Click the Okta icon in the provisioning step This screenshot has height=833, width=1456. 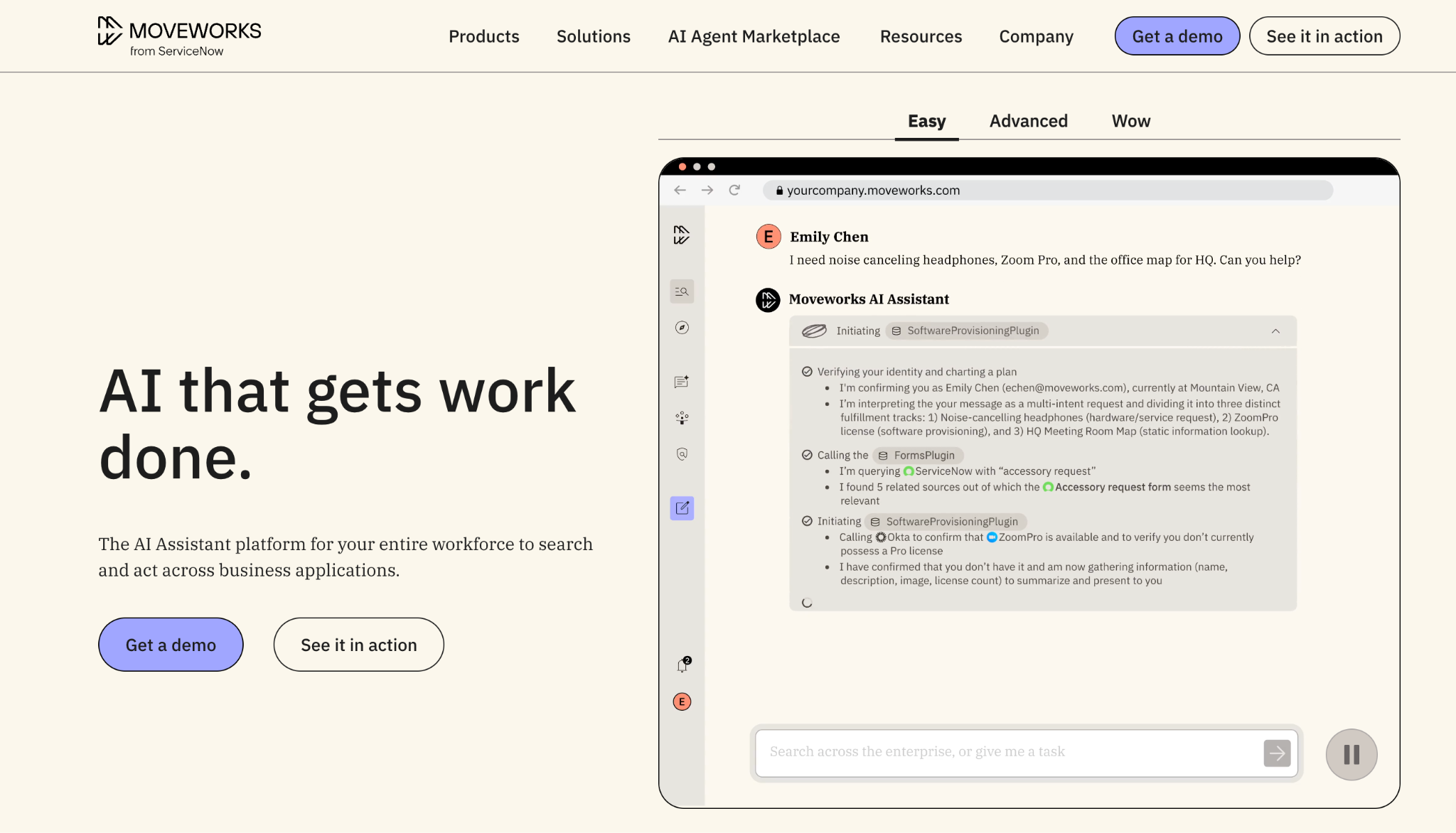[x=881, y=537]
